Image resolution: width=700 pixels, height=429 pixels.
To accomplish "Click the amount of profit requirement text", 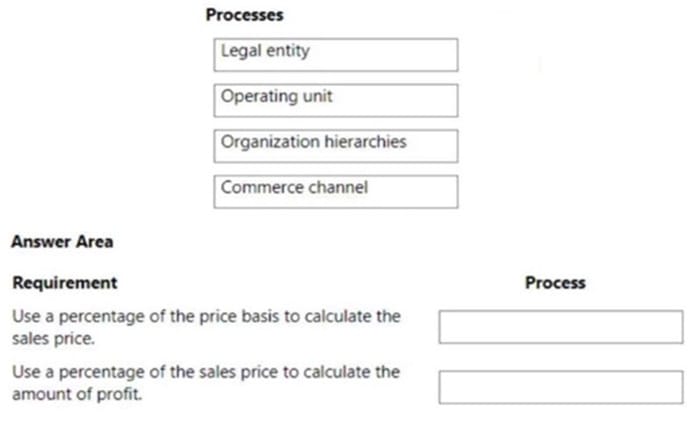I will (206, 383).
